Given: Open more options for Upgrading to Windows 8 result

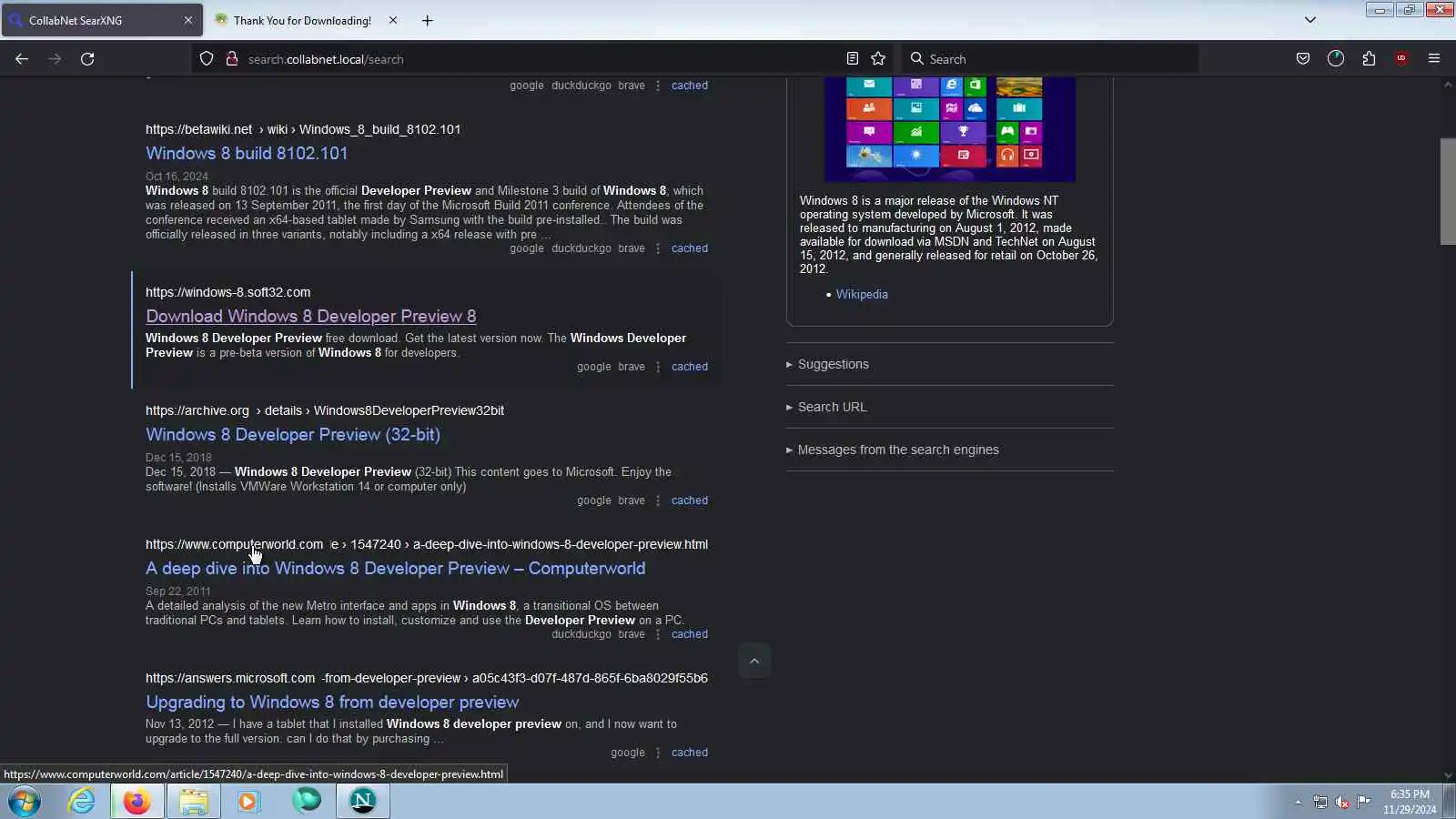Looking at the screenshot, I should (x=658, y=753).
